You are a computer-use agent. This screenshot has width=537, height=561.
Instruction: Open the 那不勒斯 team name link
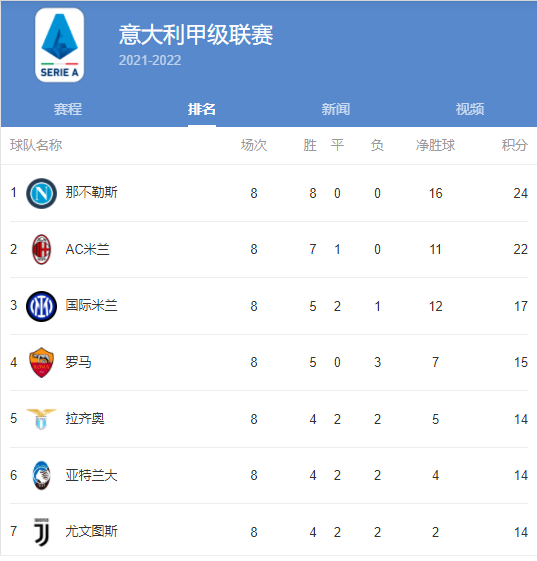(x=91, y=192)
